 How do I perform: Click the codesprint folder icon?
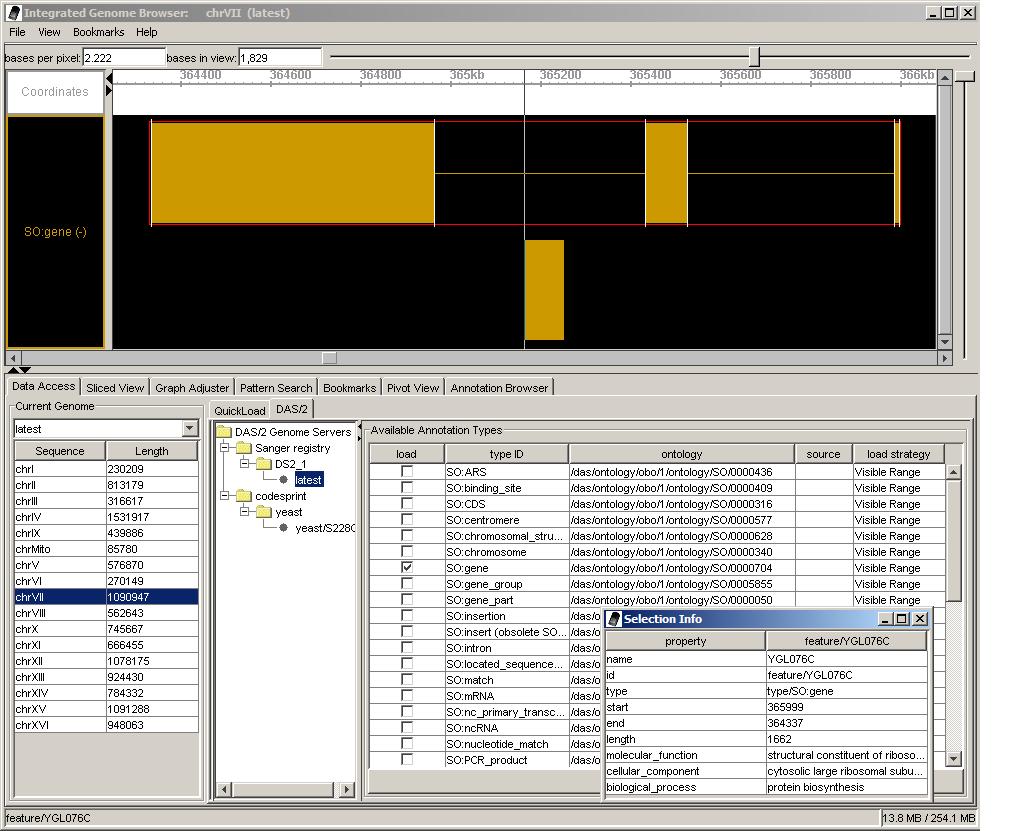point(244,497)
